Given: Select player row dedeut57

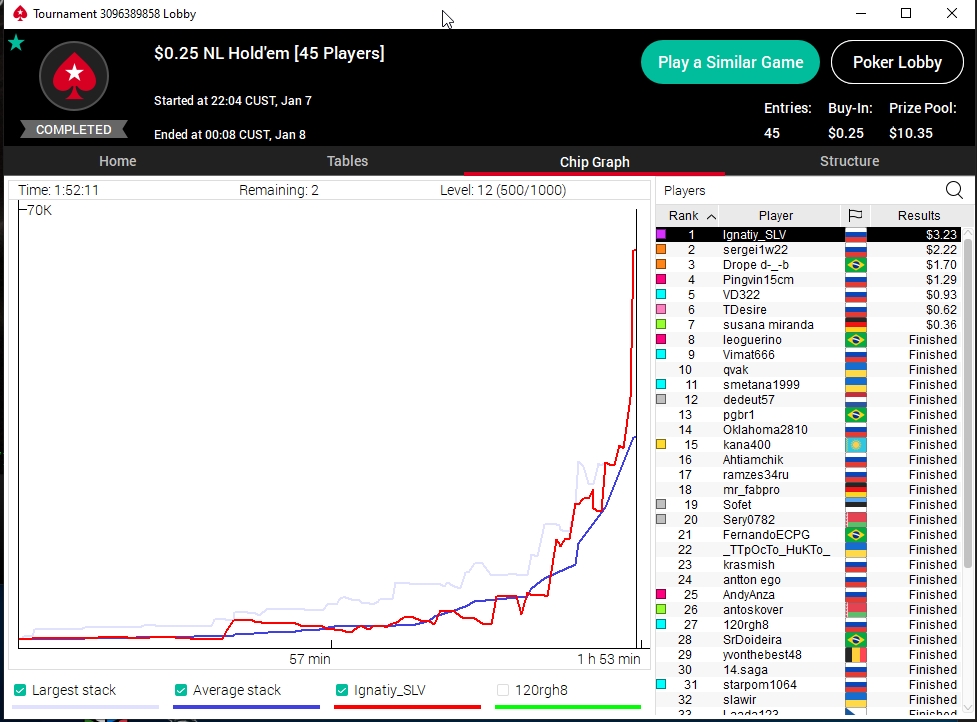Looking at the screenshot, I should coord(808,399).
